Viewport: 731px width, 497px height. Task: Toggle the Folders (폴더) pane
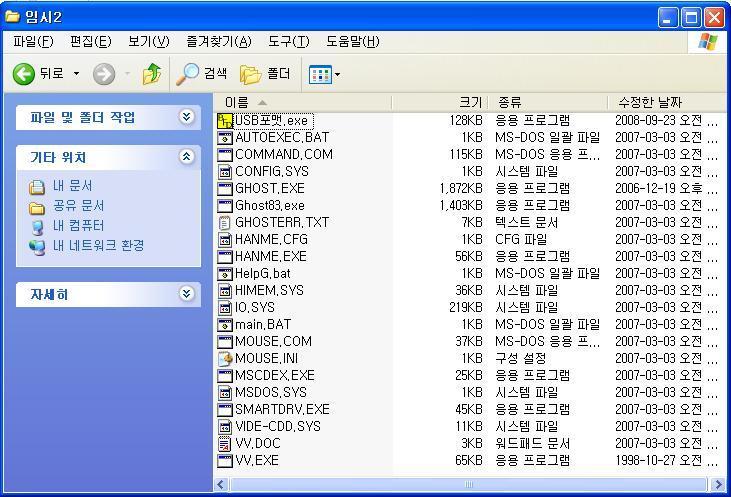pyautogui.click(x=265, y=74)
